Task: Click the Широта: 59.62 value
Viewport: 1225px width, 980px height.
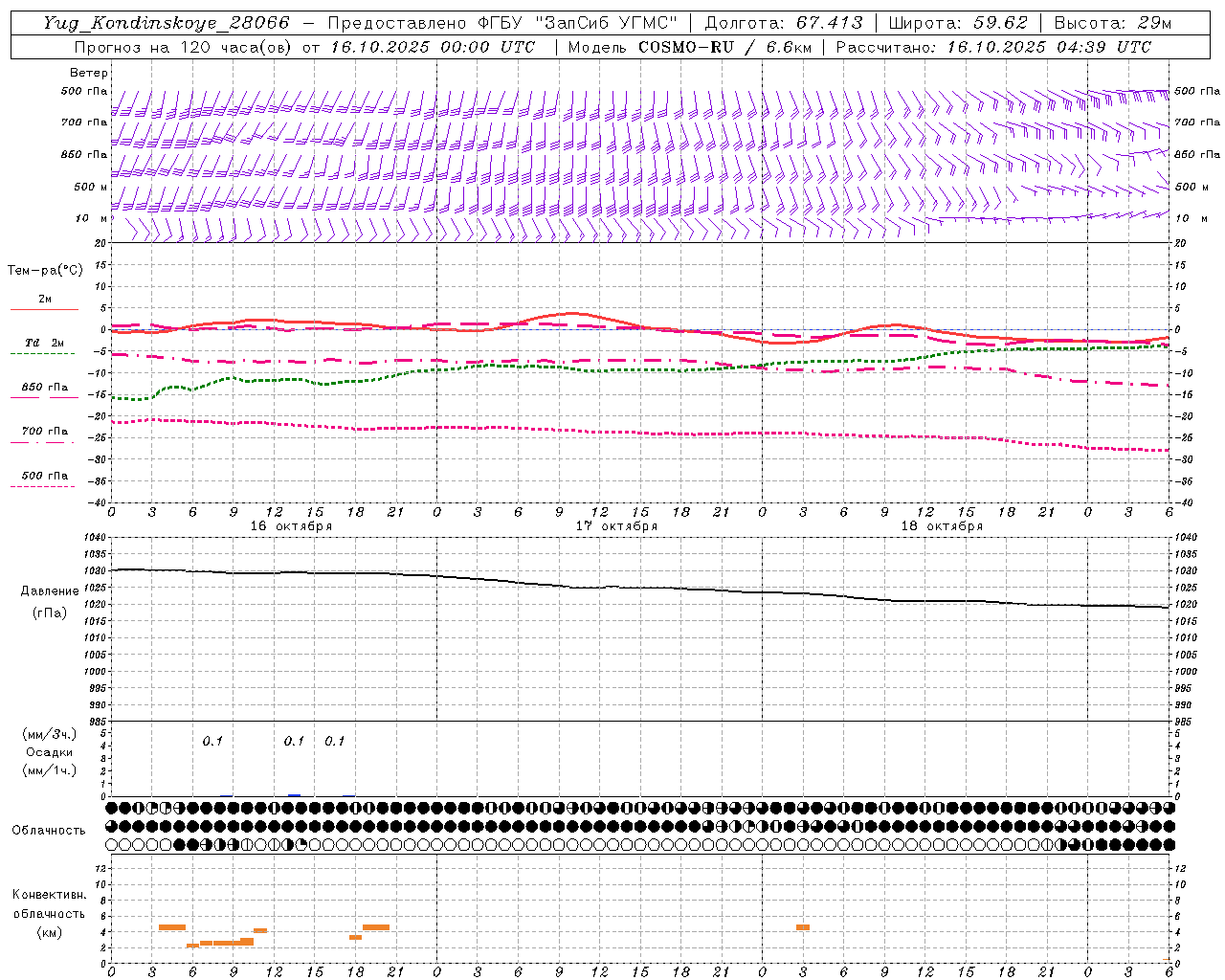Action: point(958,23)
